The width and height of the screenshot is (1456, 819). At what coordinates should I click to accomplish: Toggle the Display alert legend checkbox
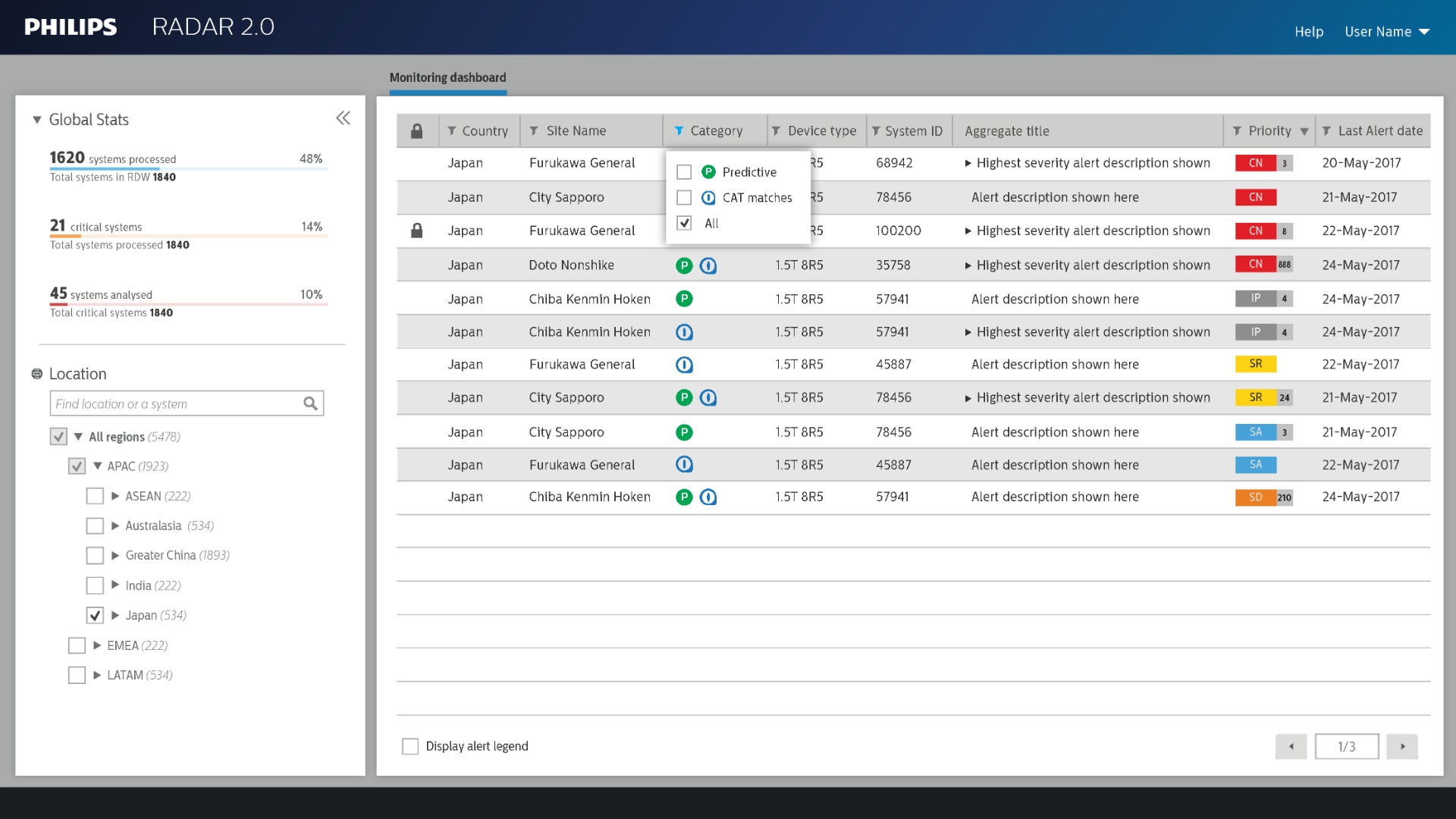pos(410,745)
